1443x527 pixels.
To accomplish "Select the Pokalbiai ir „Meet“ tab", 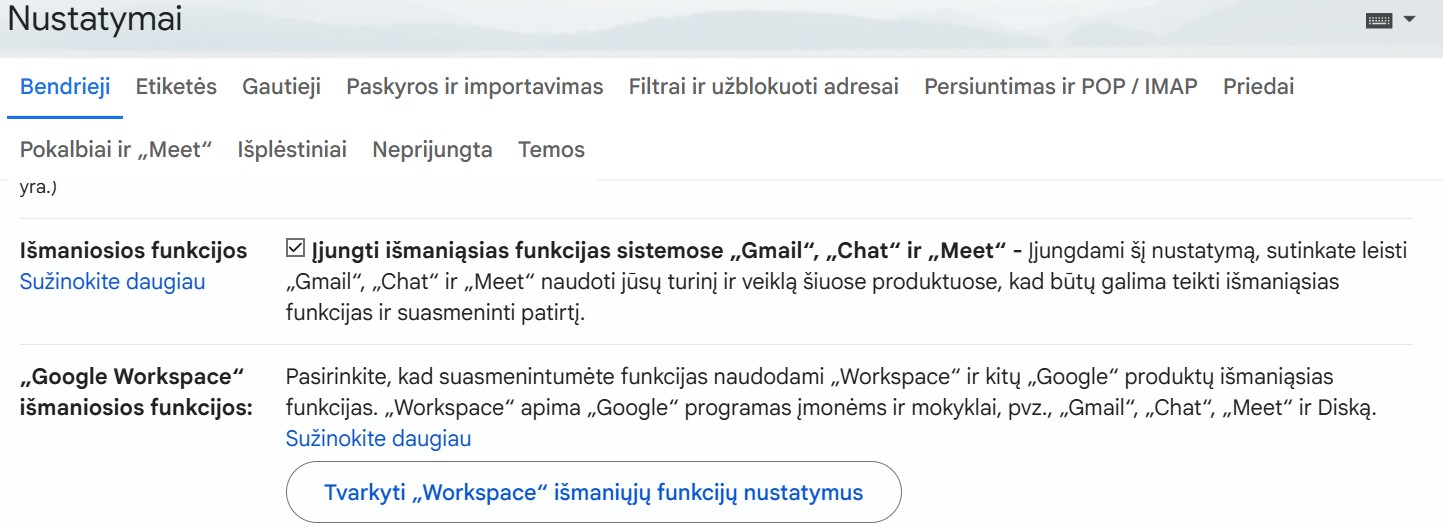I will pyautogui.click(x=116, y=150).
